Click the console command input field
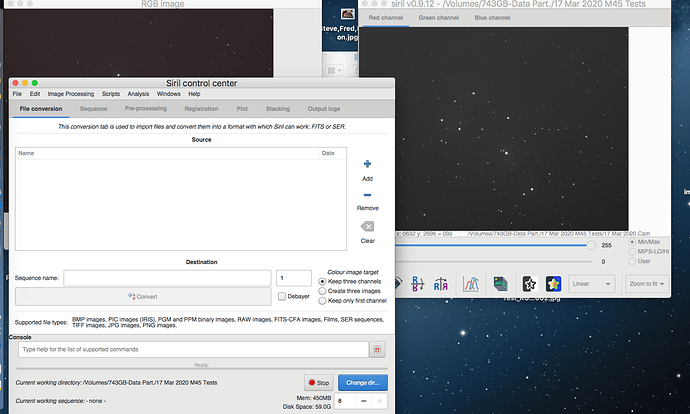The image size is (690, 414). coord(193,349)
